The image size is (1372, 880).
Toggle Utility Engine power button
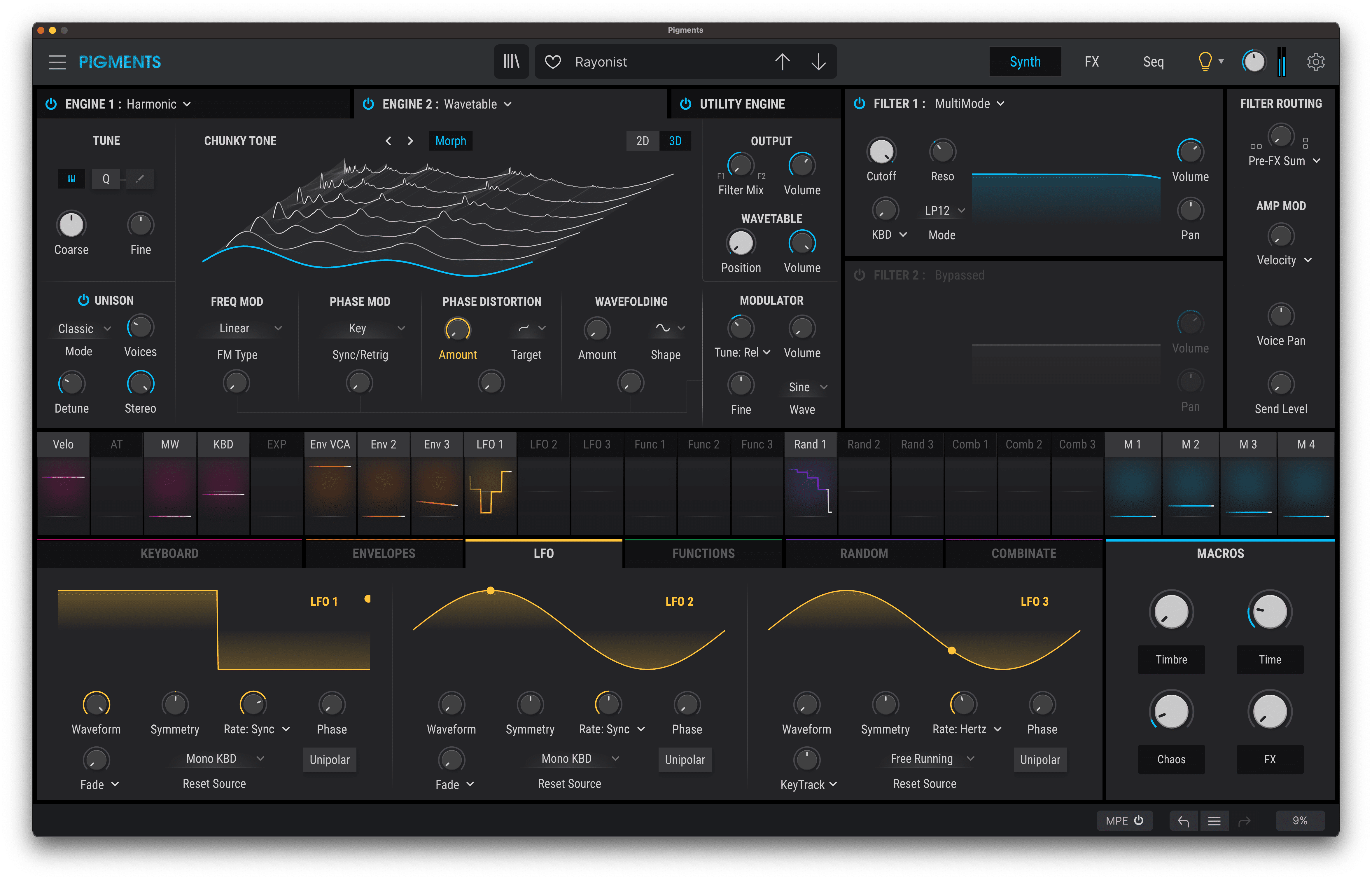click(685, 104)
